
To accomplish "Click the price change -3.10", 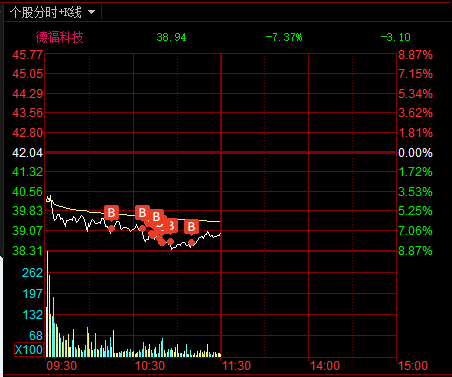I will tap(396, 37).
